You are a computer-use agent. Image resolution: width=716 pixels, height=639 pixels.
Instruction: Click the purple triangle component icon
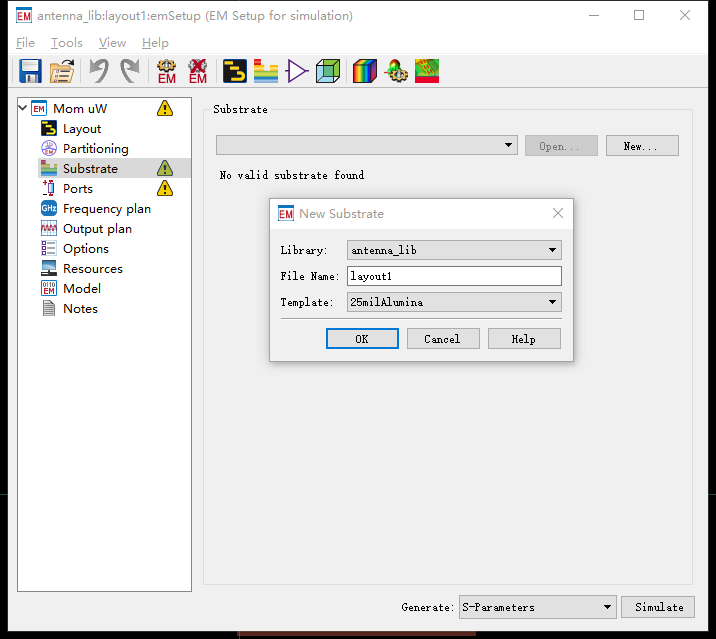(297, 71)
